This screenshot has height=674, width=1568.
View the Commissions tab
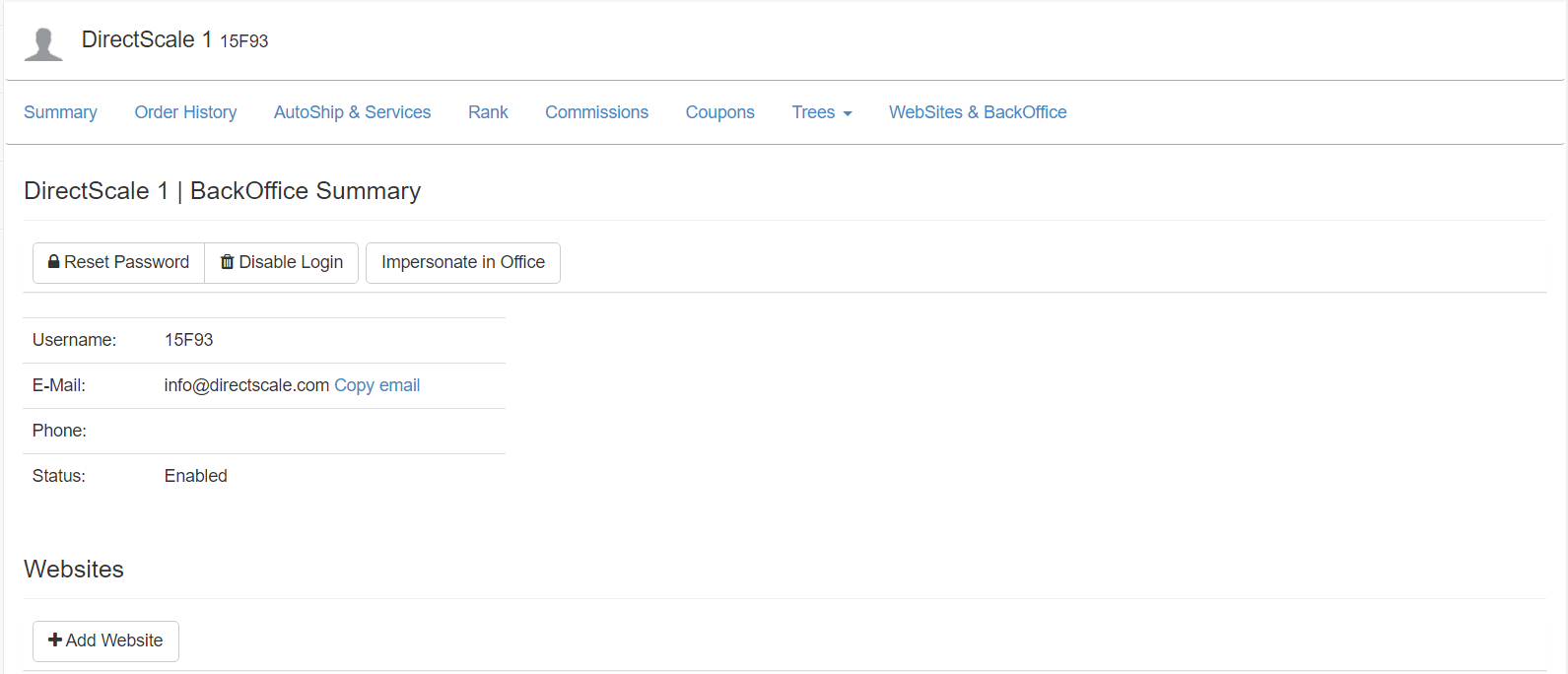(x=596, y=112)
